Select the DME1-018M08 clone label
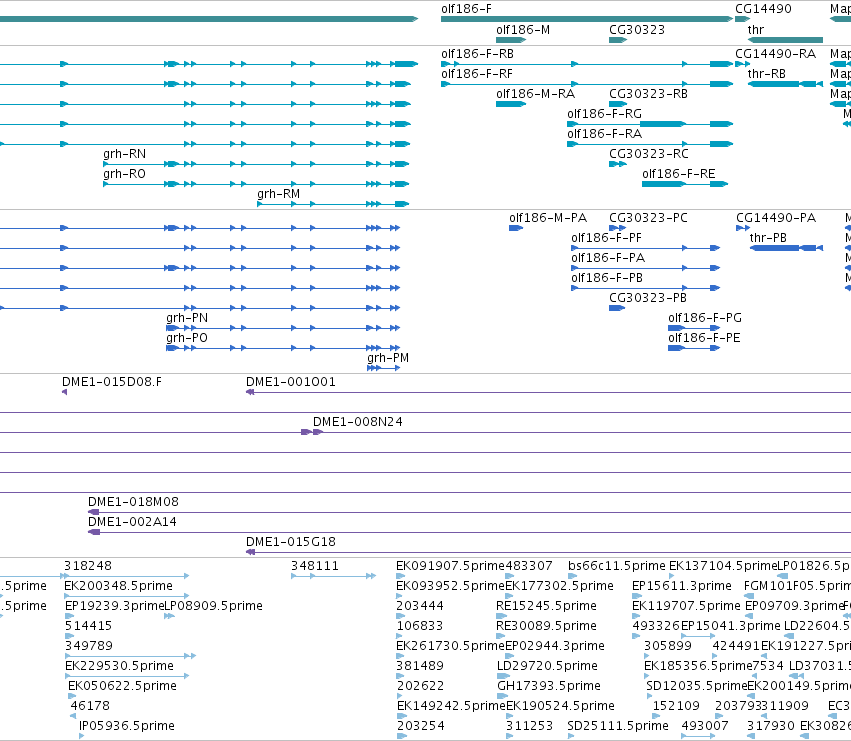 133,502
